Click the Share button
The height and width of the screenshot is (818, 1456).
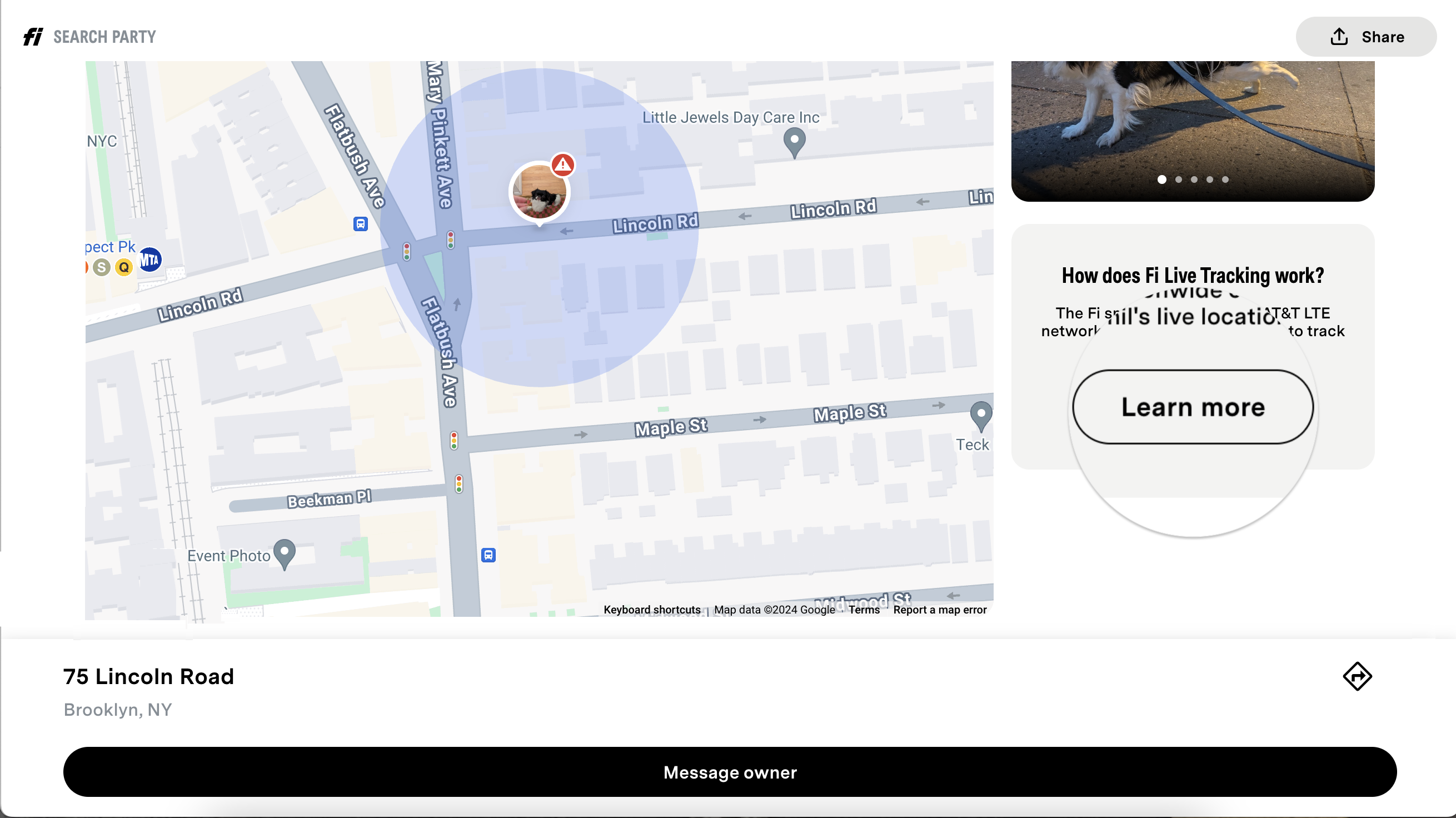tap(1365, 37)
